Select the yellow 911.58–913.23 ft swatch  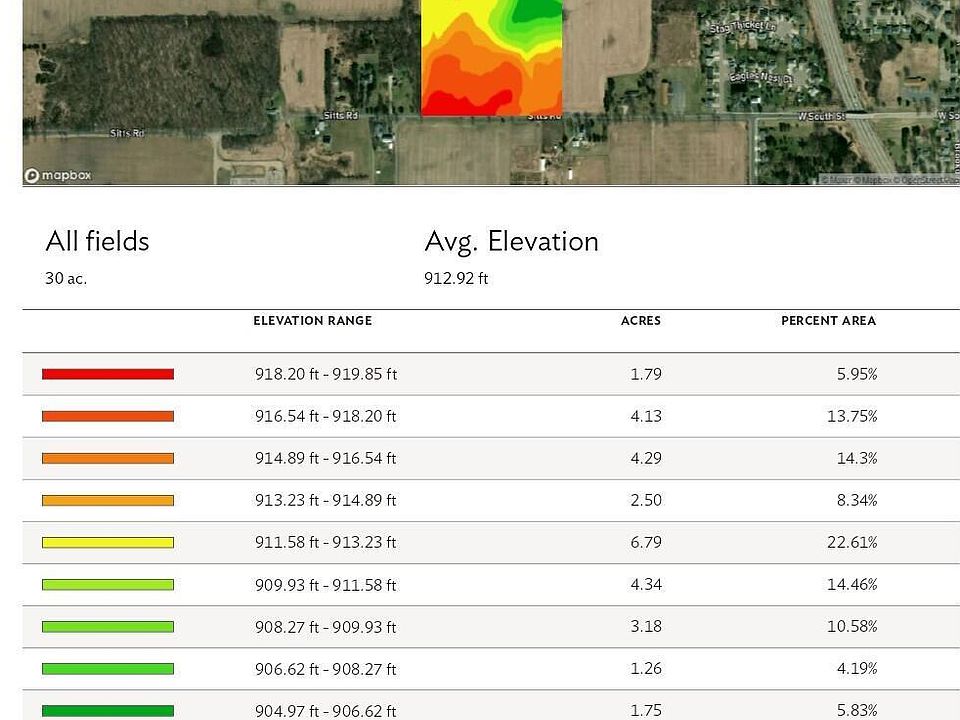108,542
